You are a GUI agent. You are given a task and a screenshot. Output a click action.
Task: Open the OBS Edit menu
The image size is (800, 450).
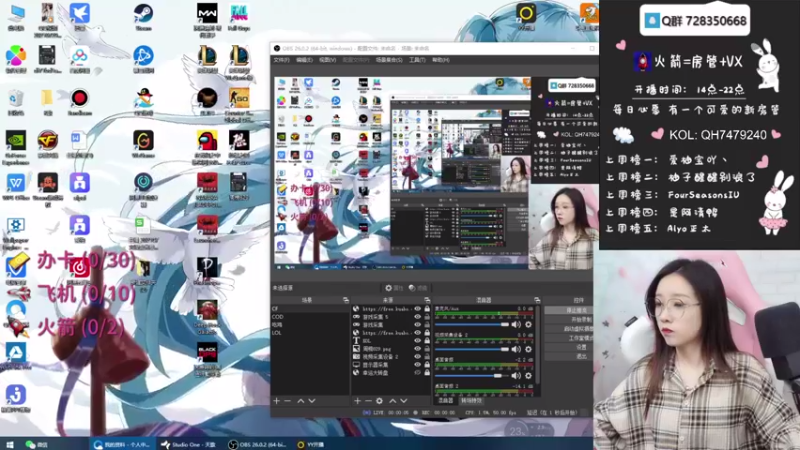[x=304, y=60]
